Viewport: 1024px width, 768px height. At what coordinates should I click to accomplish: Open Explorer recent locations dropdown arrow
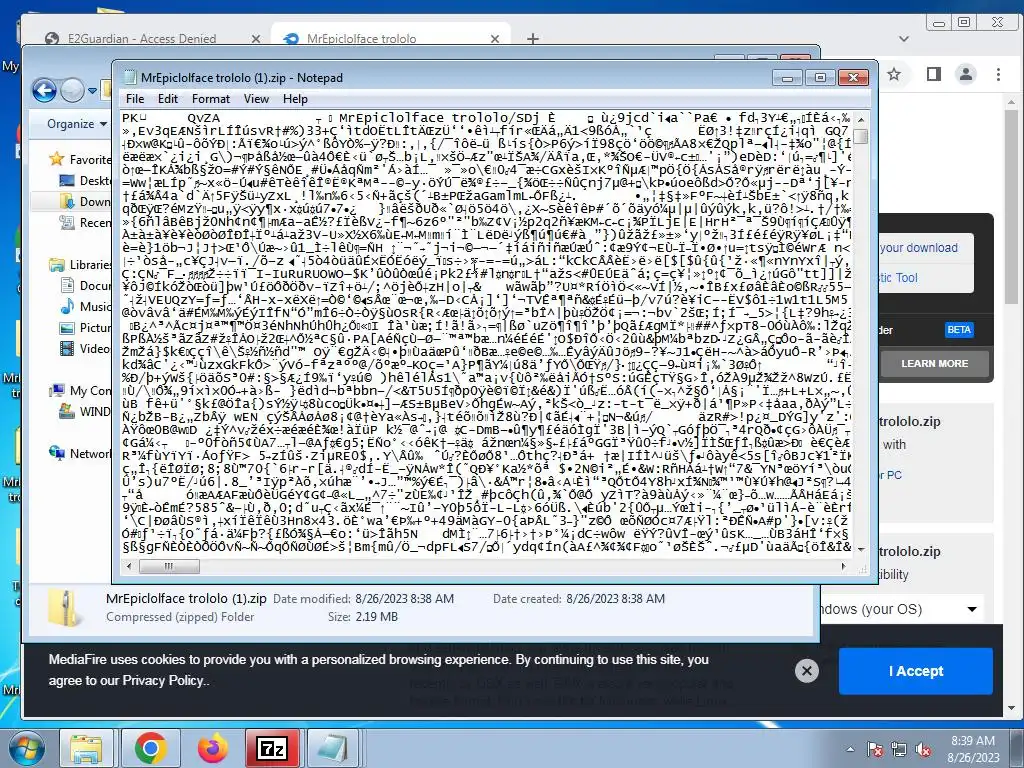click(93, 91)
